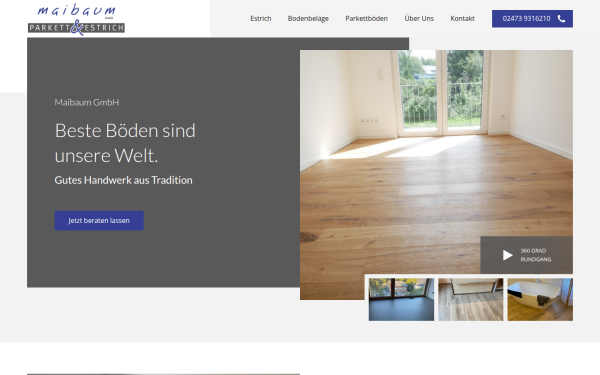Open the Estrich menu item
This screenshot has width=600, height=375.
click(261, 18)
